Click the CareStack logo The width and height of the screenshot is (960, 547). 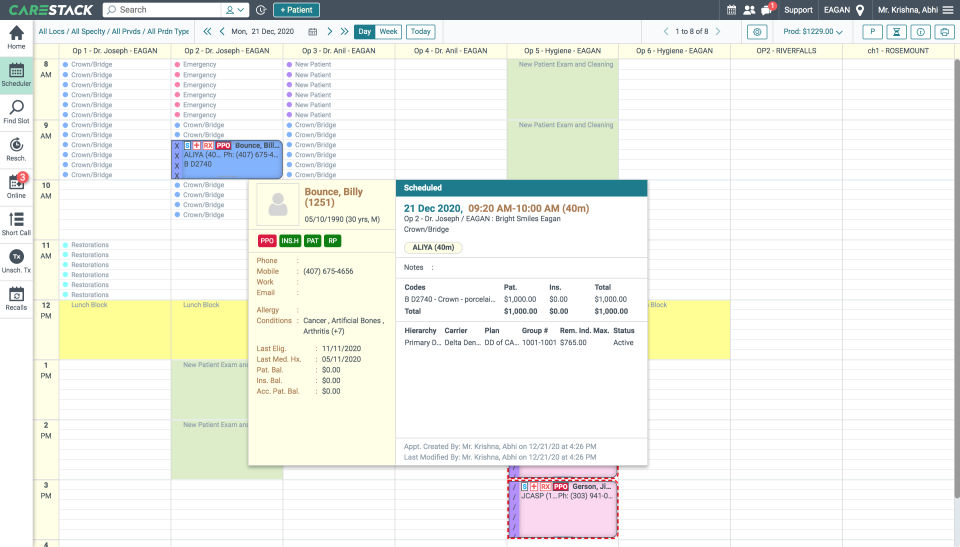[51, 10]
